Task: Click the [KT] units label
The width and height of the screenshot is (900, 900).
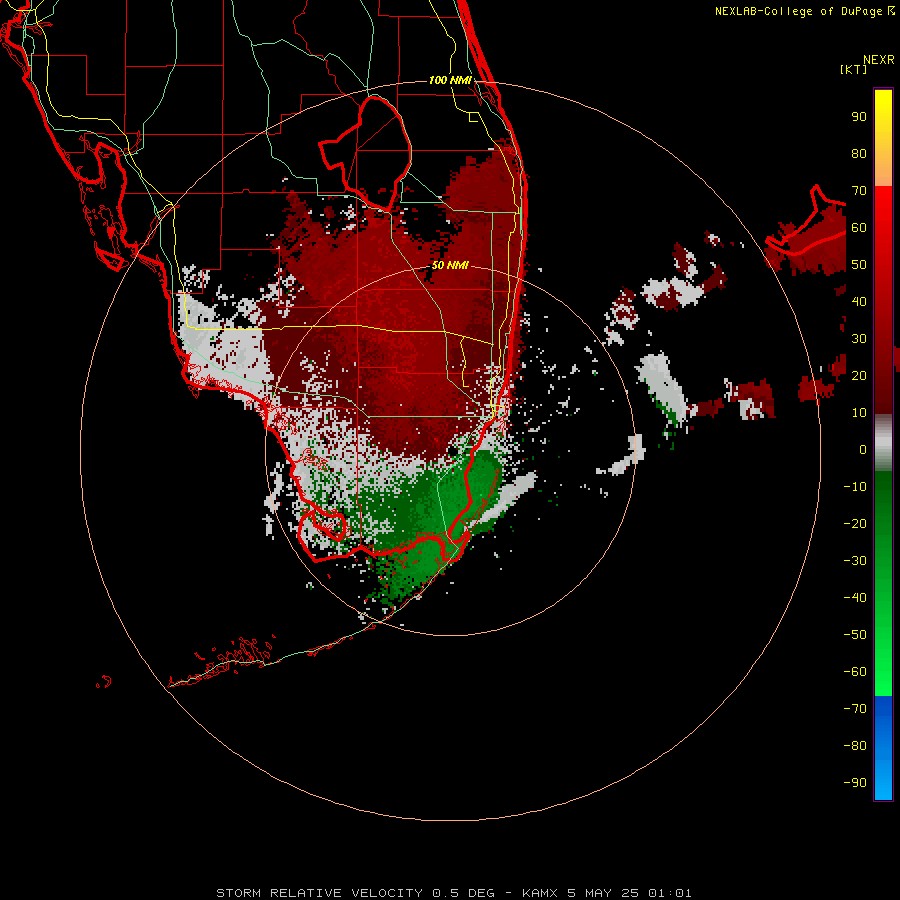Action: [854, 69]
